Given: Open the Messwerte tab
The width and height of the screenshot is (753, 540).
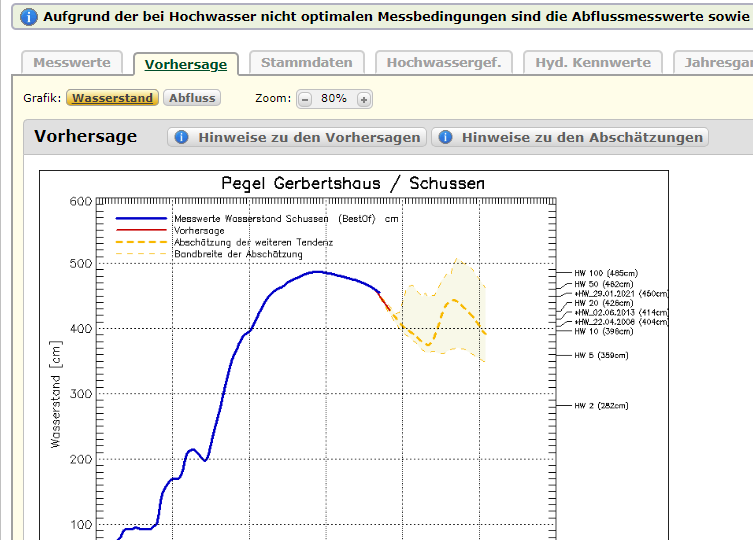Looking at the screenshot, I should (x=72, y=62).
